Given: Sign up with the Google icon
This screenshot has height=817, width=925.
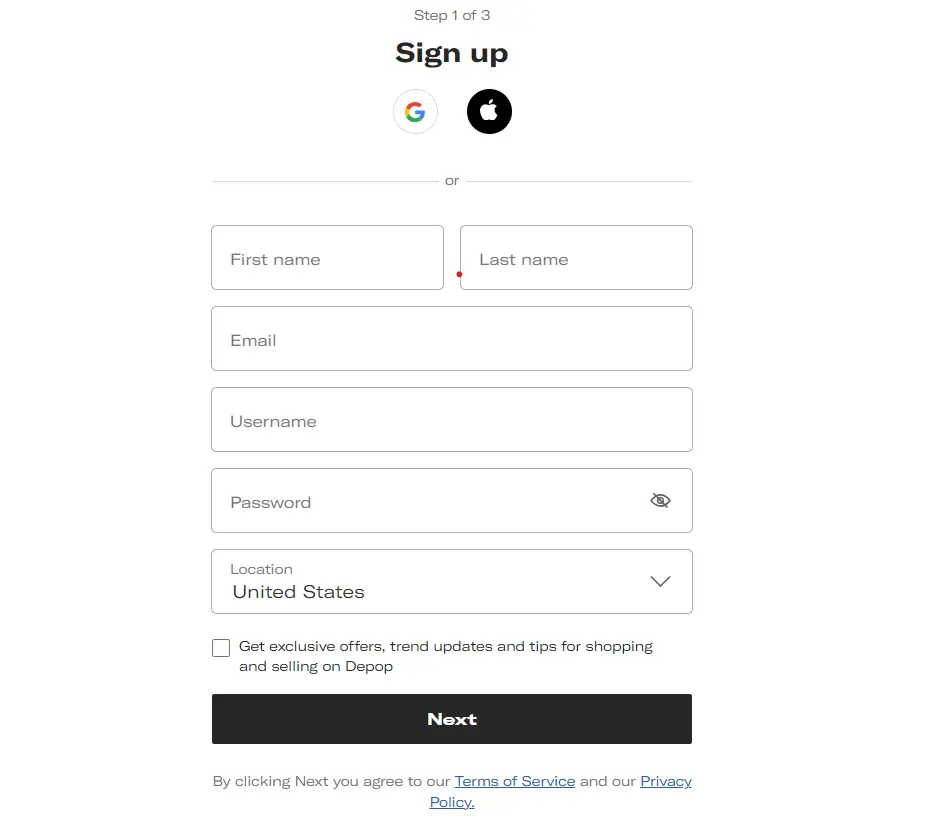Looking at the screenshot, I should [x=415, y=112].
